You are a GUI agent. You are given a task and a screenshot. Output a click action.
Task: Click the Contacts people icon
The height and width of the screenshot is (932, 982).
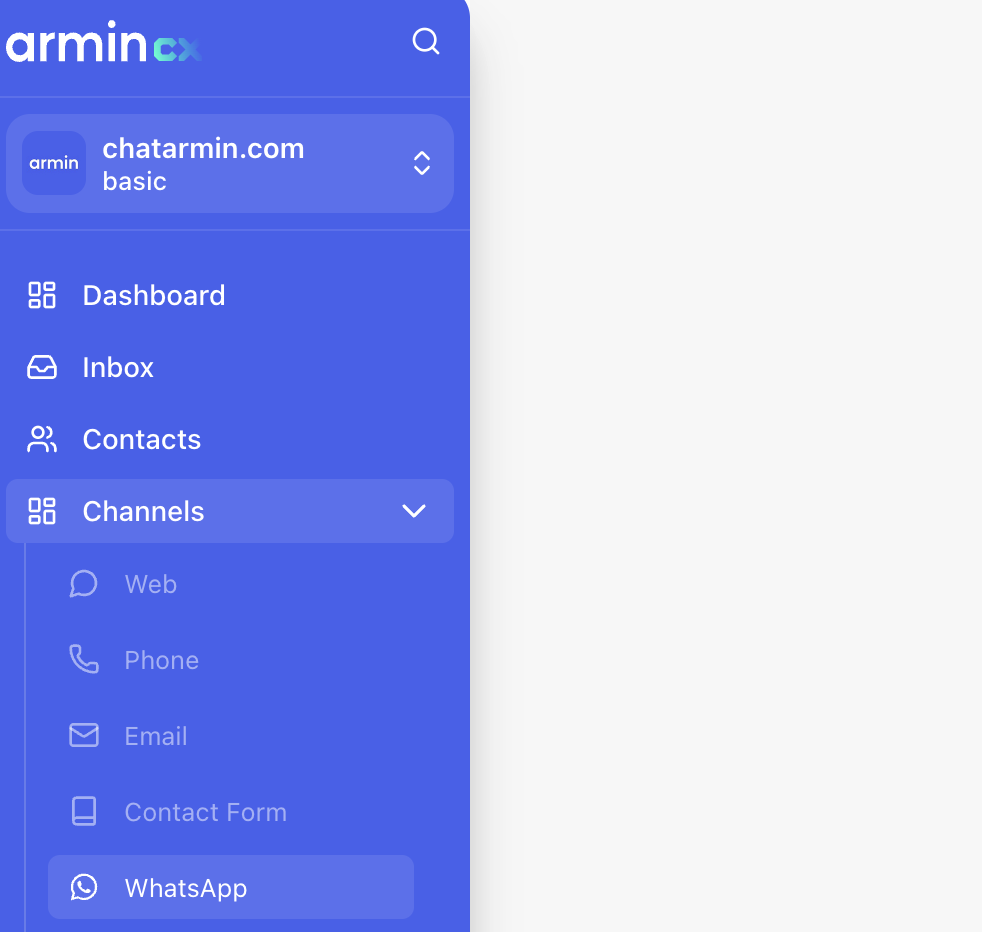coord(42,439)
